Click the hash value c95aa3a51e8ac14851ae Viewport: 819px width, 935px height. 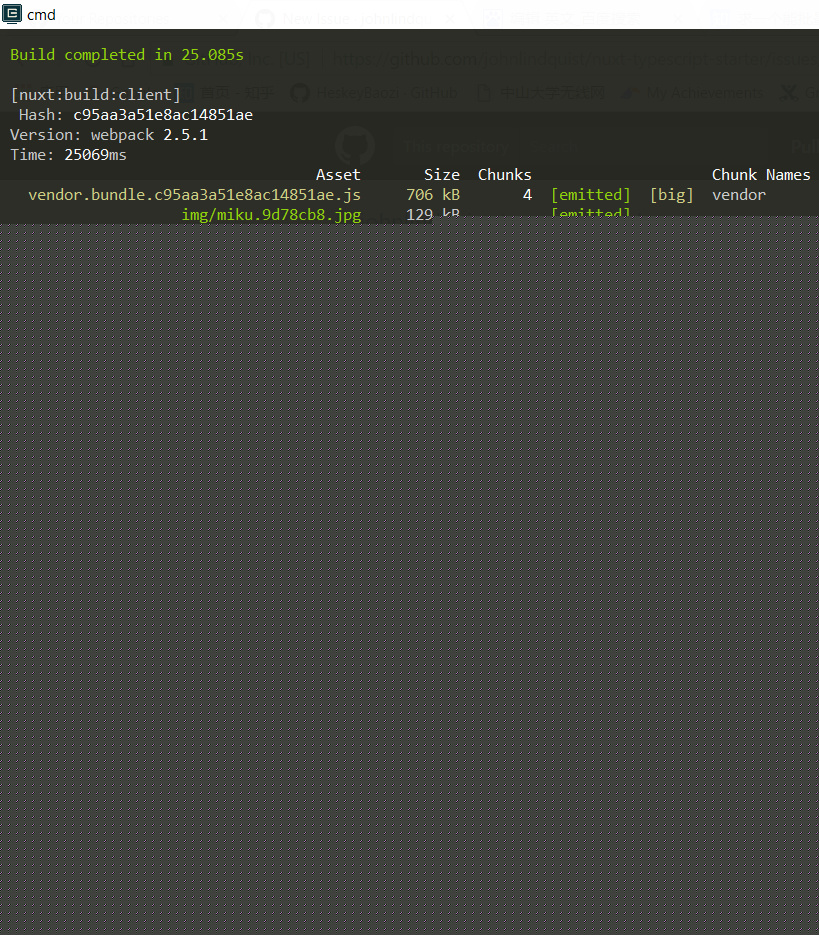pos(163,114)
